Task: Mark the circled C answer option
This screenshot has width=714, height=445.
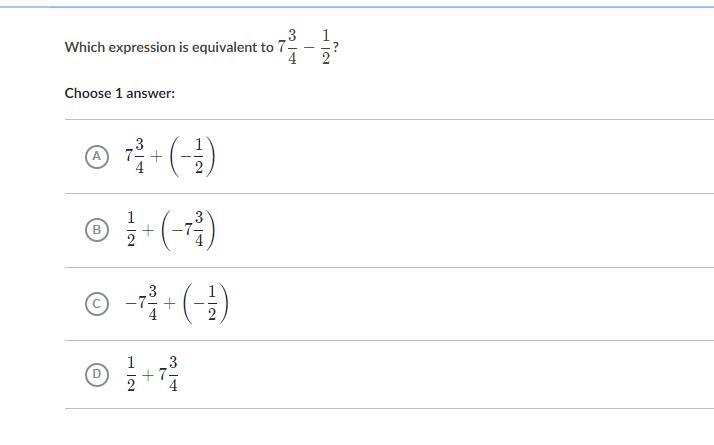Action: tap(97, 304)
